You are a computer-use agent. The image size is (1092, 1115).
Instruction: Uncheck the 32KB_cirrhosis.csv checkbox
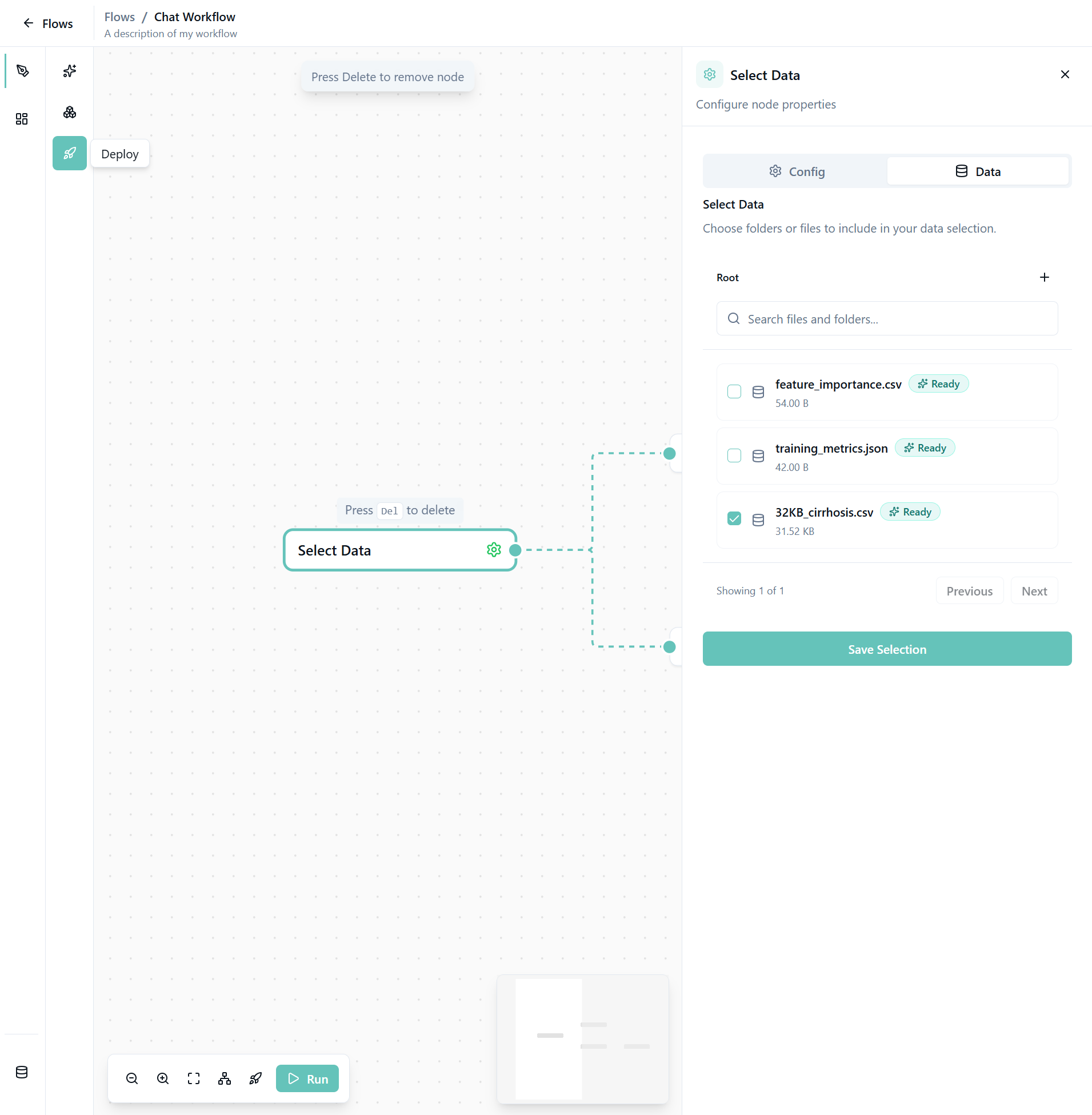734,518
